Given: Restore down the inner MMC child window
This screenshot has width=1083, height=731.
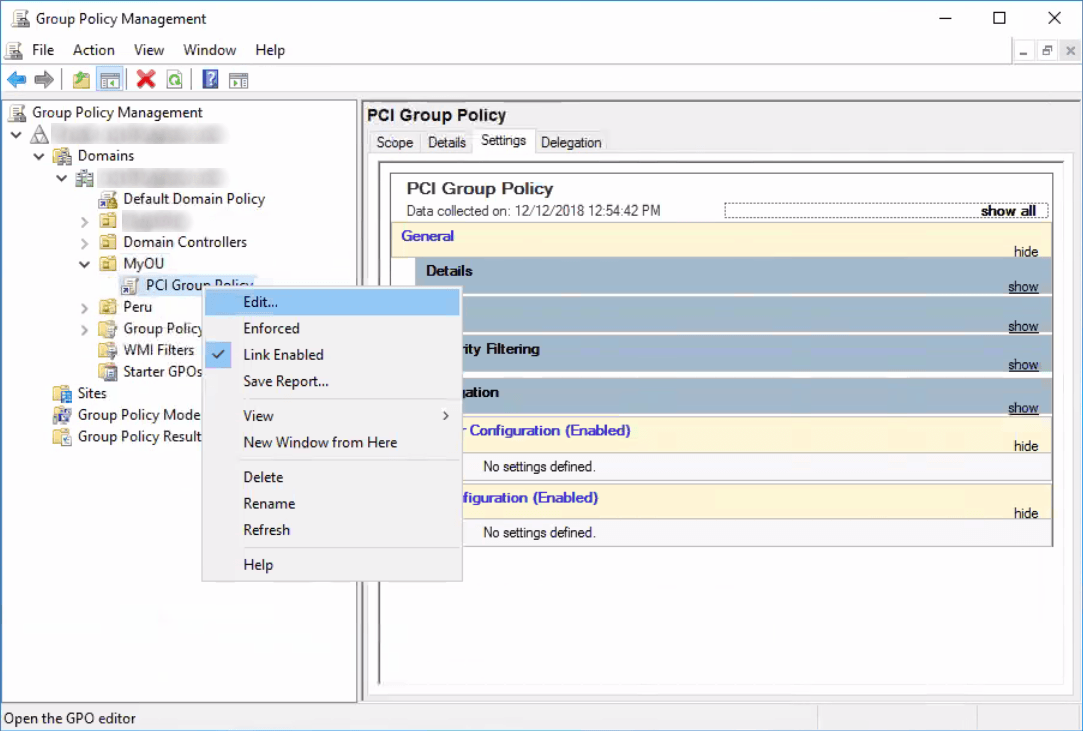Looking at the screenshot, I should tap(1047, 50).
